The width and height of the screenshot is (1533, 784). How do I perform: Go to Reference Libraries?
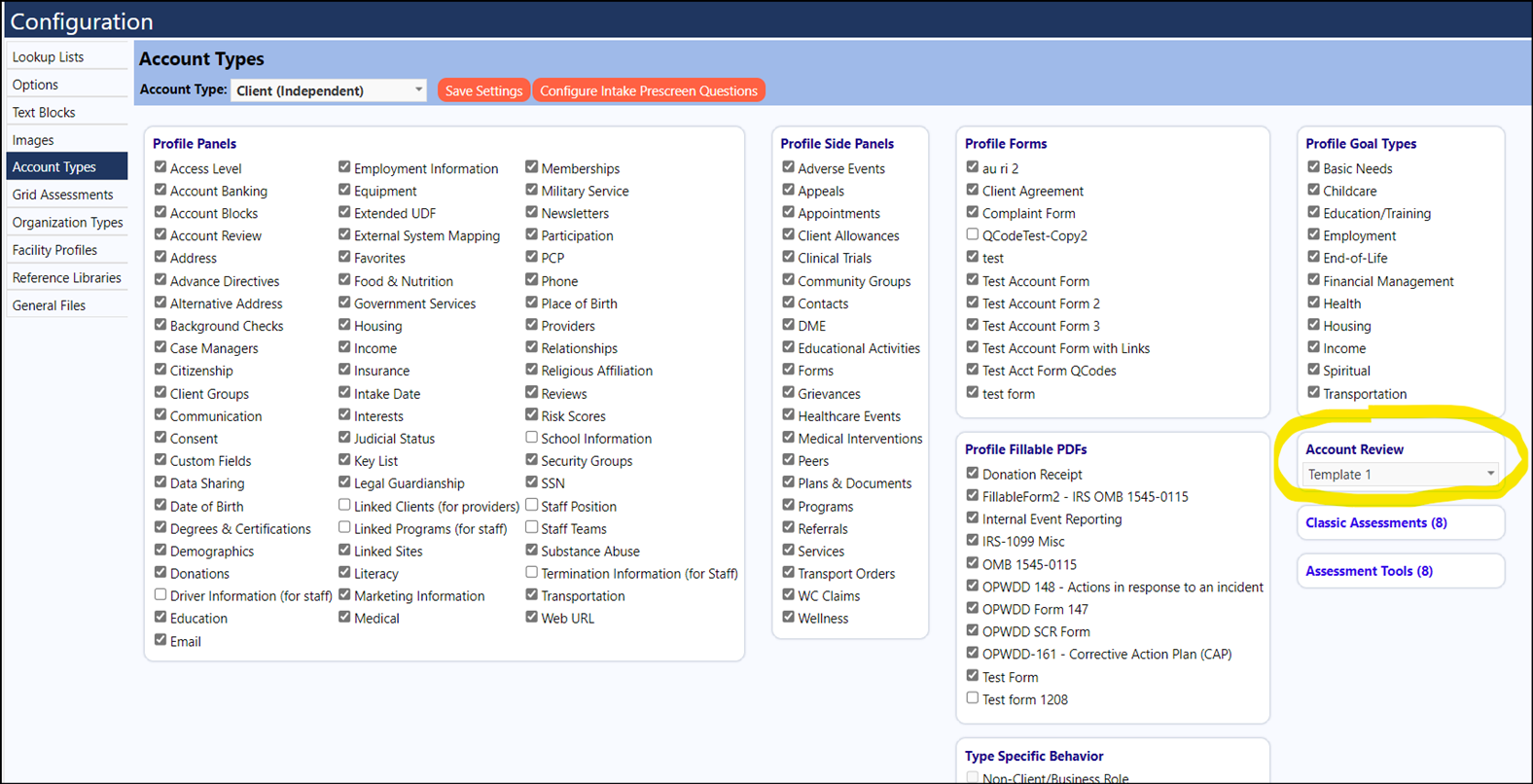click(67, 277)
